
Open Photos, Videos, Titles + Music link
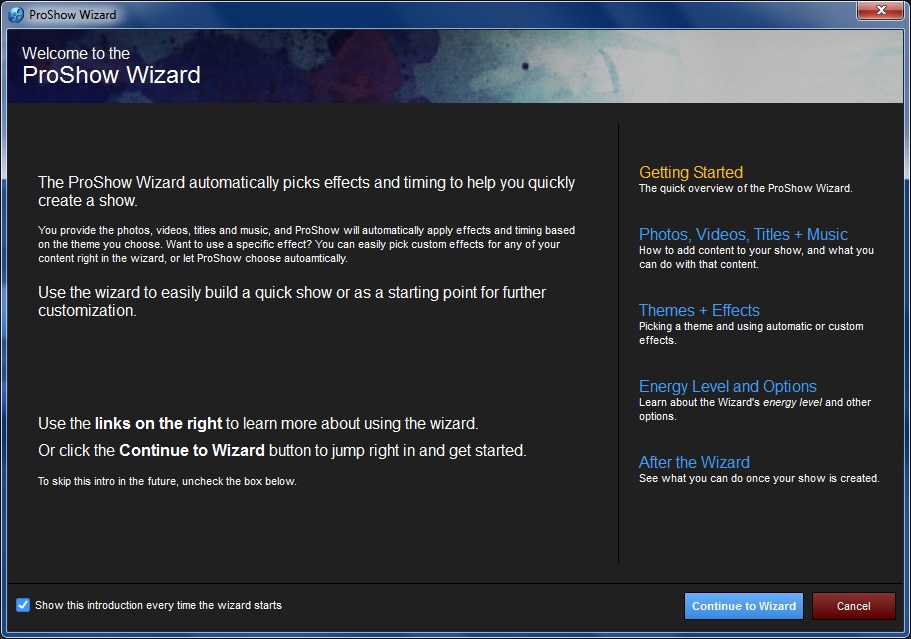point(743,234)
